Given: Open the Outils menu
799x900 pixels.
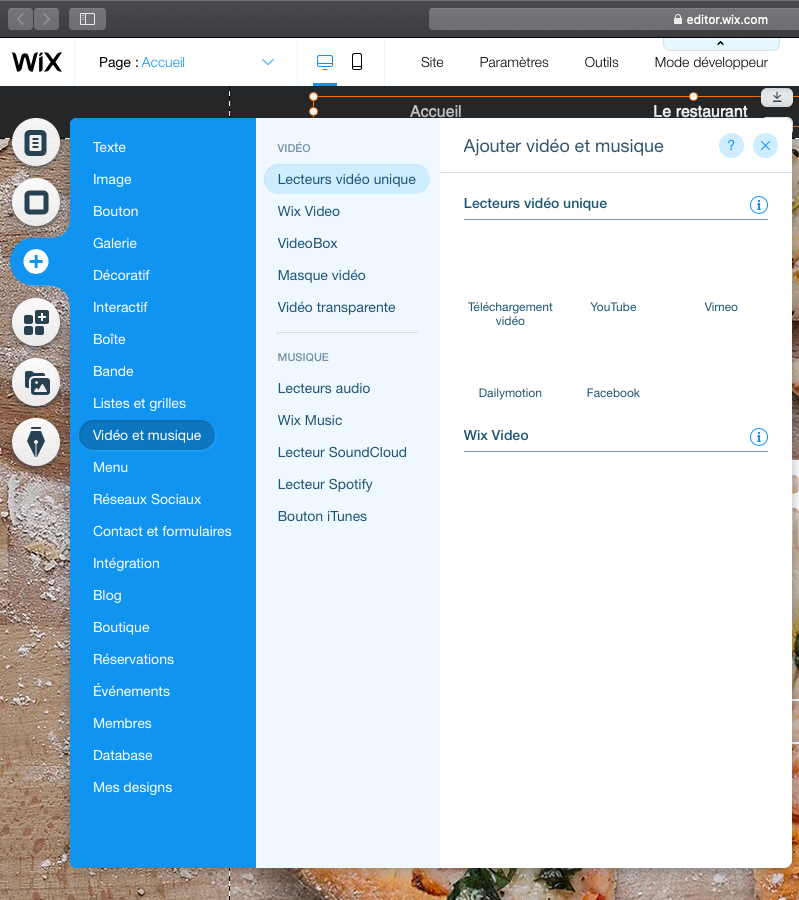Looking at the screenshot, I should (601, 62).
